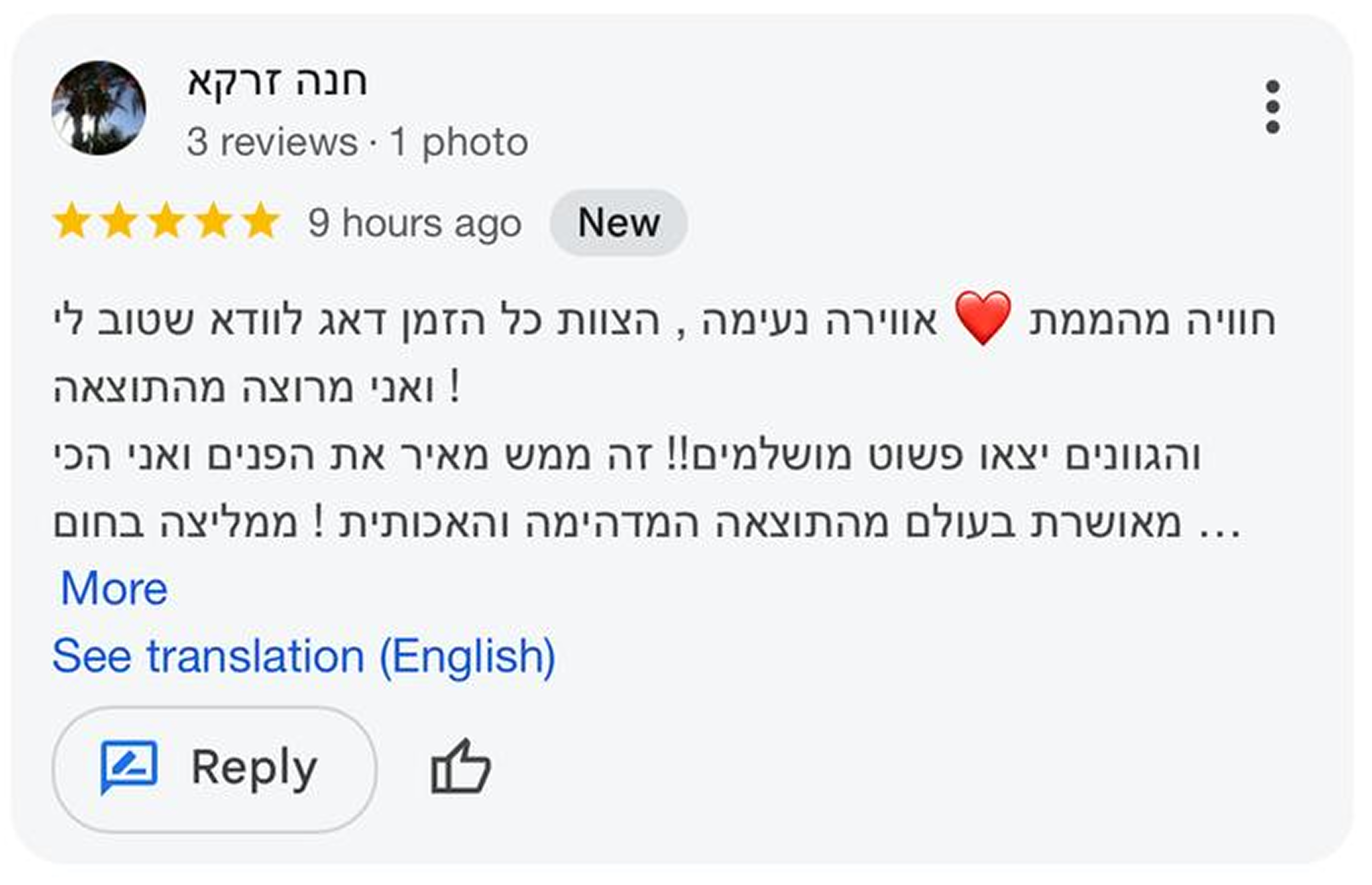Viewport: 1372px width, 885px height.
Task: Click the fourth gold rating star
Action: 214,221
